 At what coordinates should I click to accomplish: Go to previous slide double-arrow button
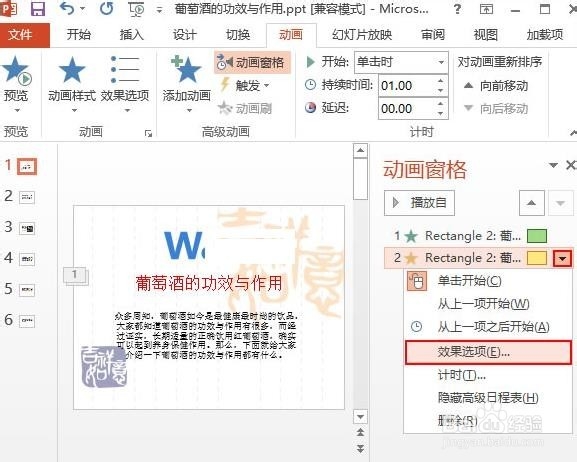360,433
